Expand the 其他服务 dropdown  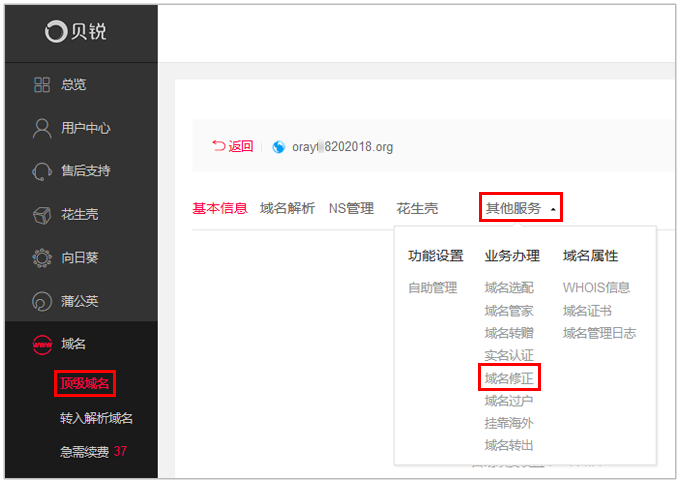[520, 208]
